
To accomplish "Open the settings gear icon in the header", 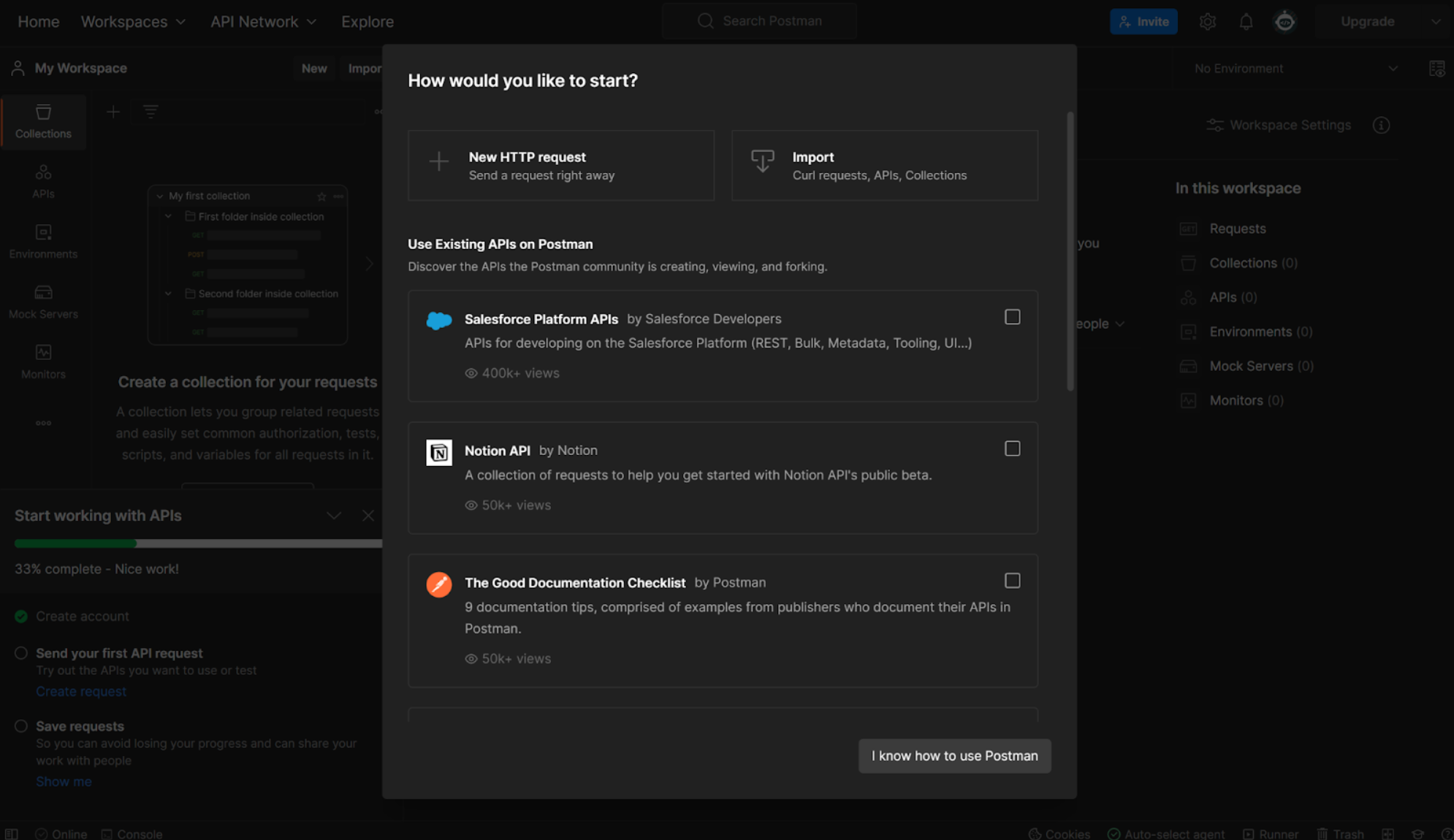I will pos(1208,22).
